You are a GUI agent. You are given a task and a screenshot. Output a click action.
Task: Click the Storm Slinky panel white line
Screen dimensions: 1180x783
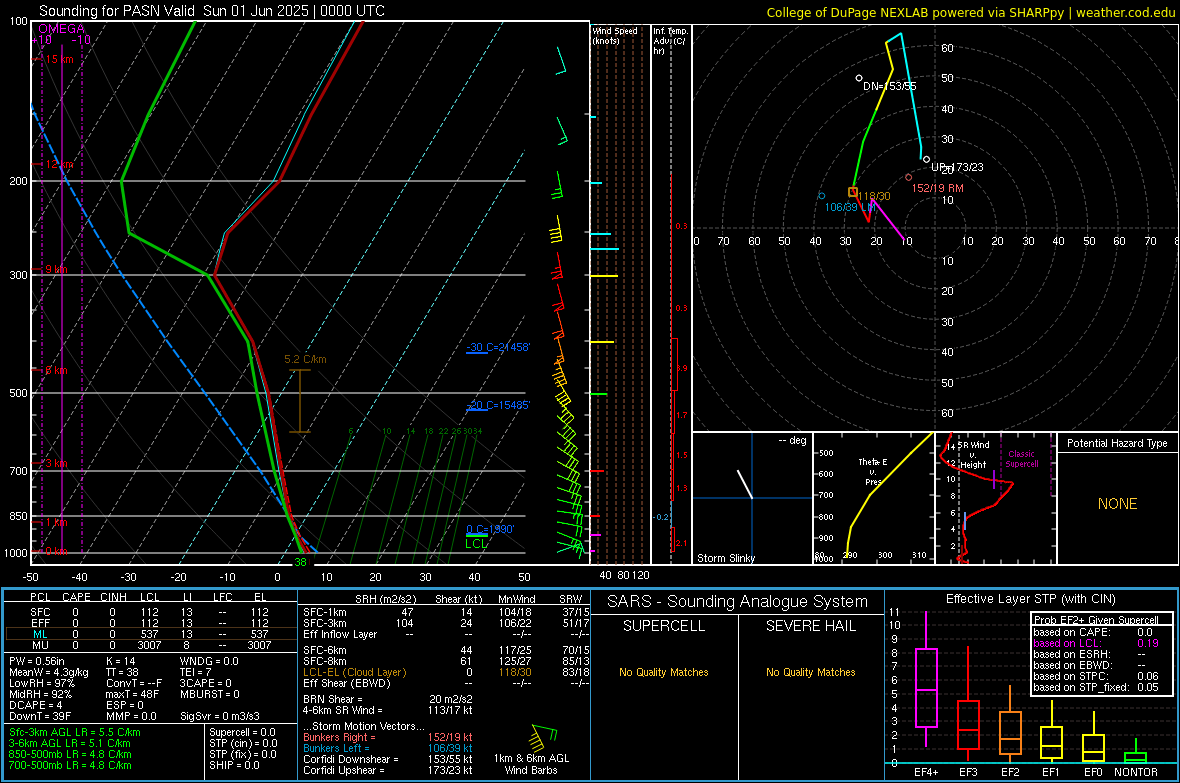tap(745, 484)
